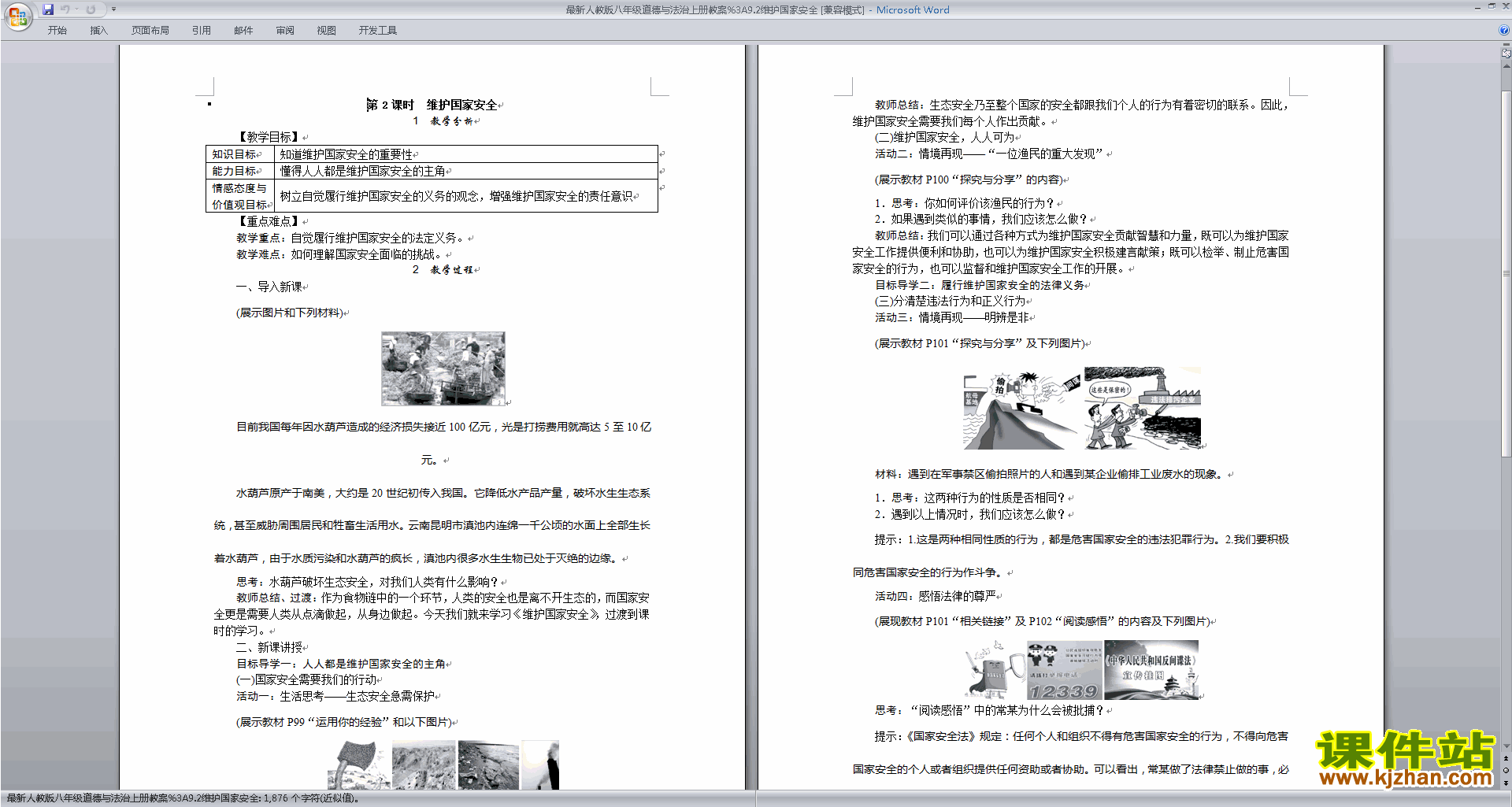Click the status bar word count text
The height and width of the screenshot is (807, 1512).
pyautogui.click(x=183, y=798)
